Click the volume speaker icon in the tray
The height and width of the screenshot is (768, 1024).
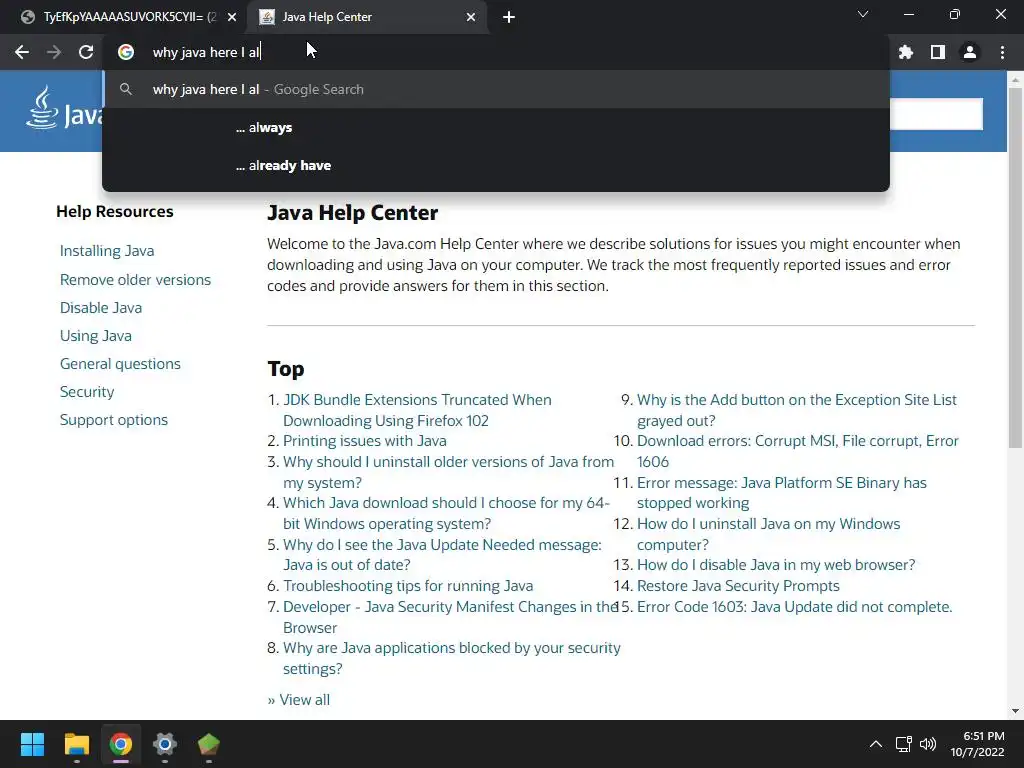[x=927, y=744]
